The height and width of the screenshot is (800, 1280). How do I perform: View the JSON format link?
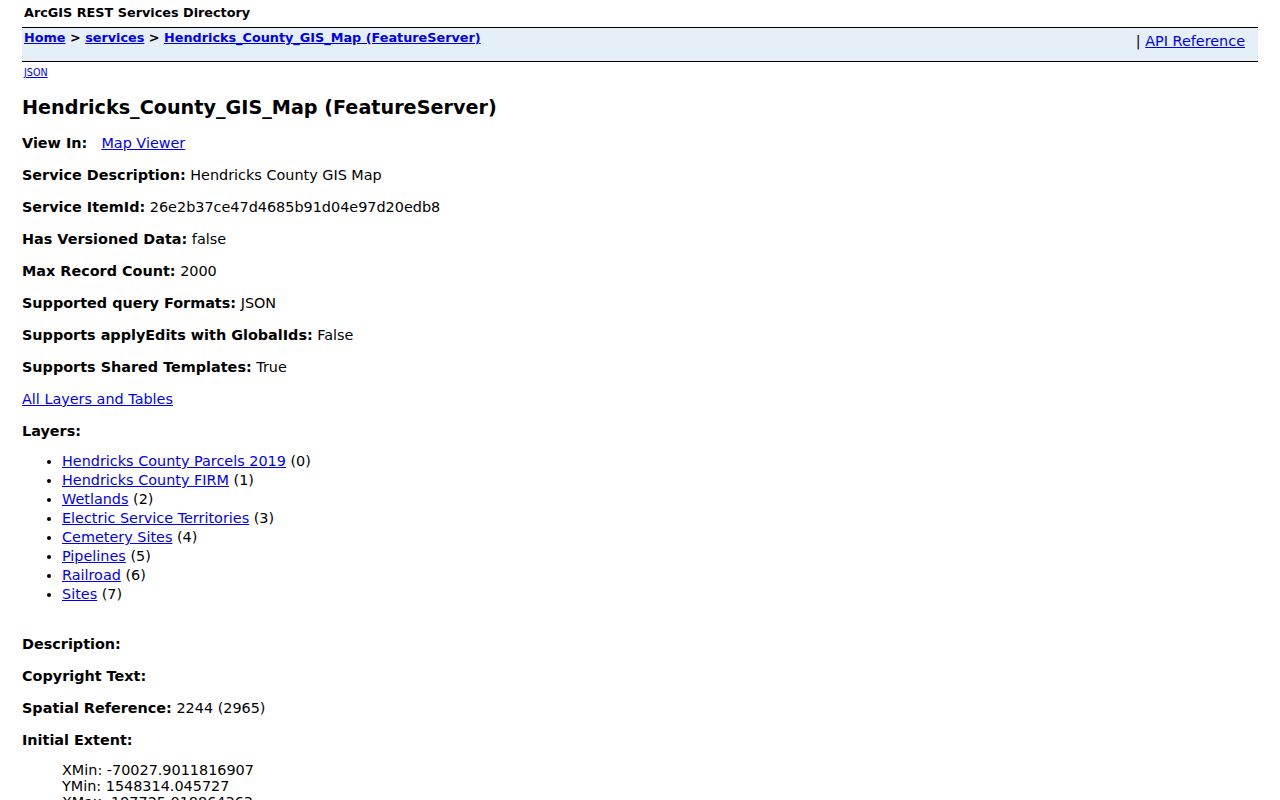pos(35,72)
